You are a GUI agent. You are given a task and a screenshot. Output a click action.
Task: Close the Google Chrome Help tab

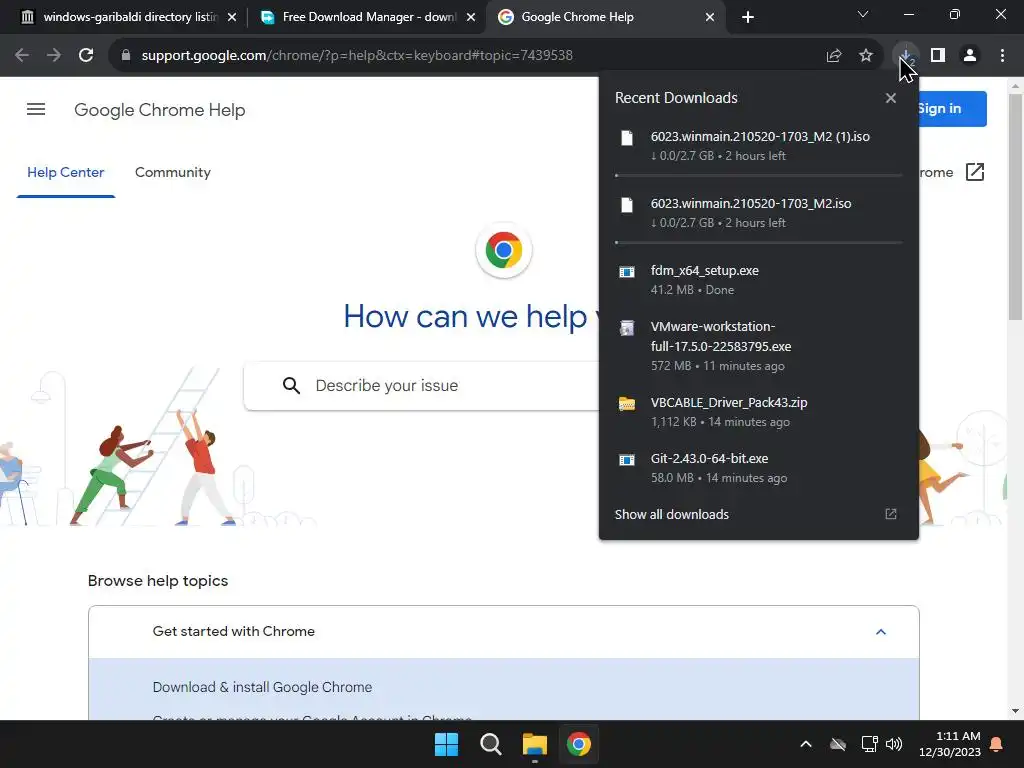tap(710, 17)
